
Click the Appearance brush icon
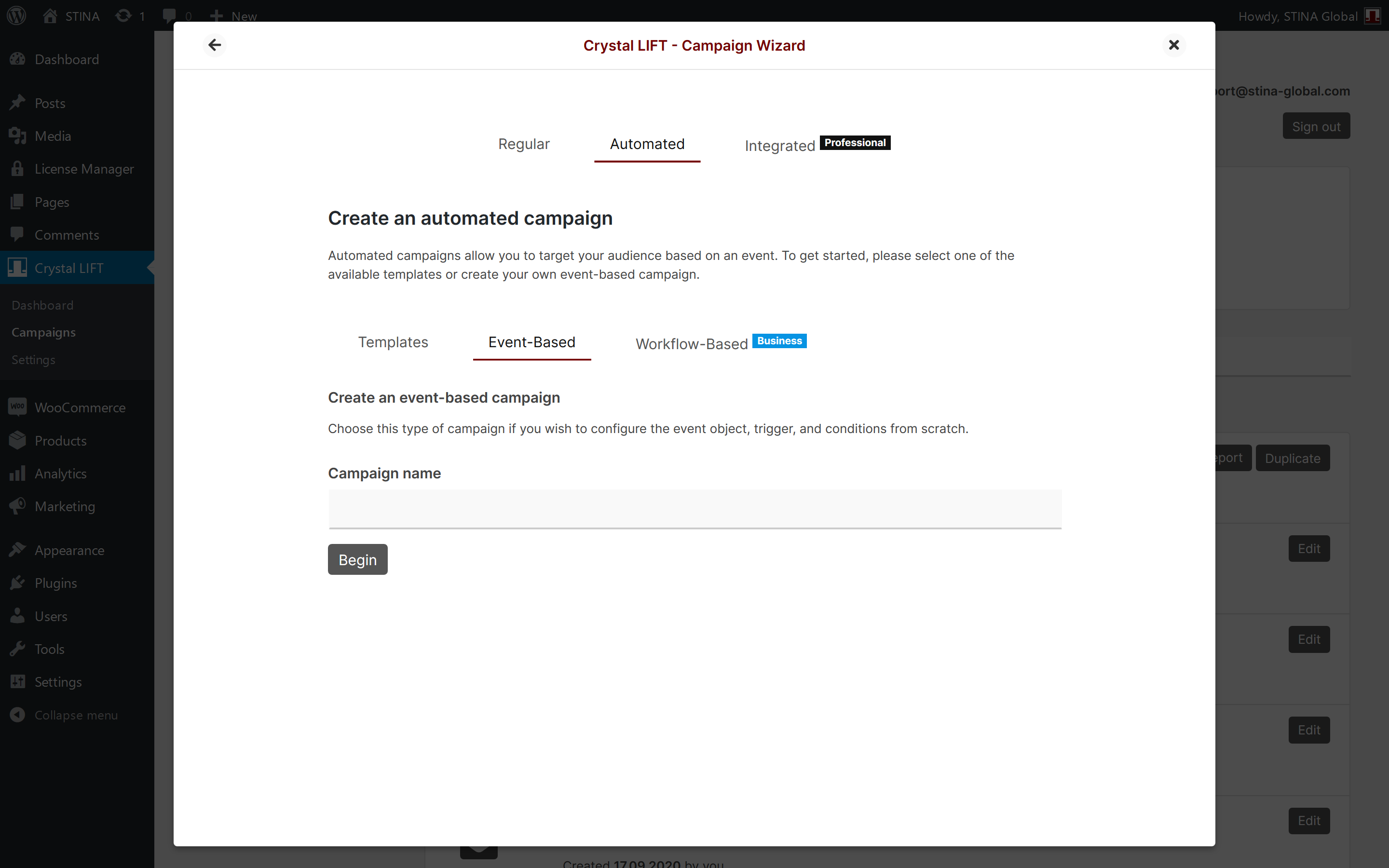(17, 549)
